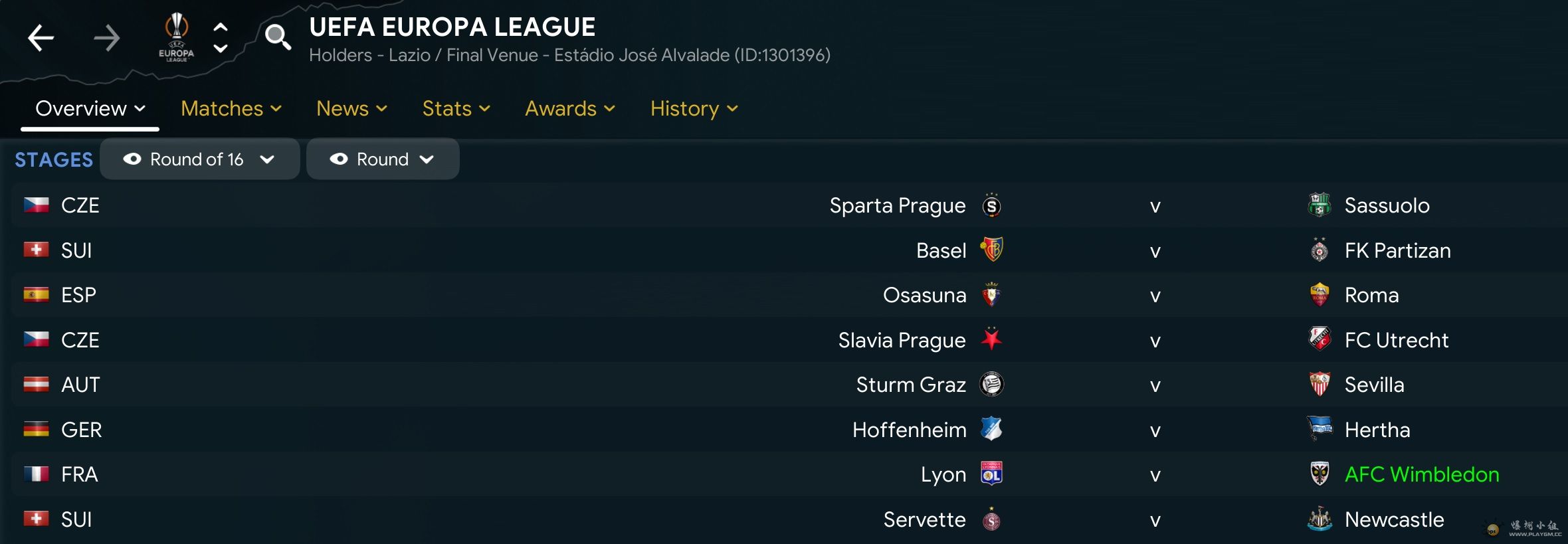Click the Europa League trophy logo
Screen dimensions: 1568x544
coord(176,37)
